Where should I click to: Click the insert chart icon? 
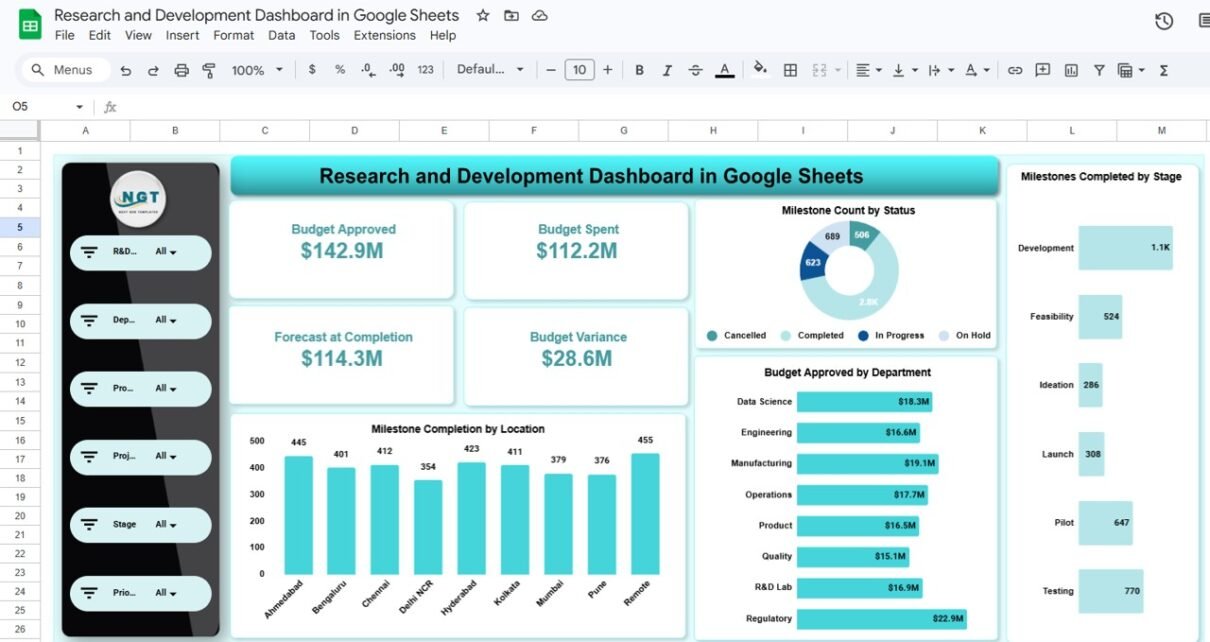pos(1071,70)
